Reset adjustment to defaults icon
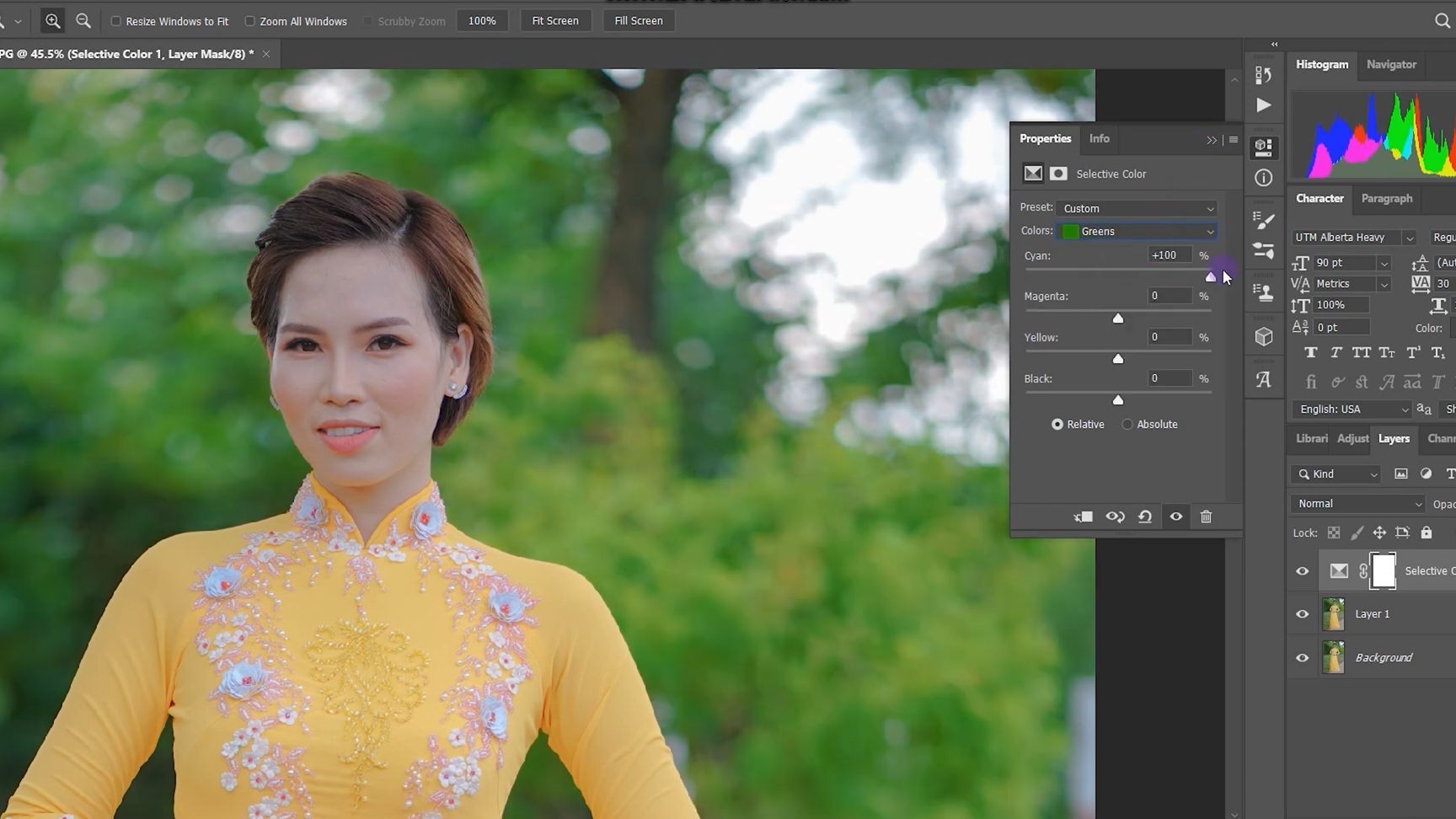 click(1145, 517)
